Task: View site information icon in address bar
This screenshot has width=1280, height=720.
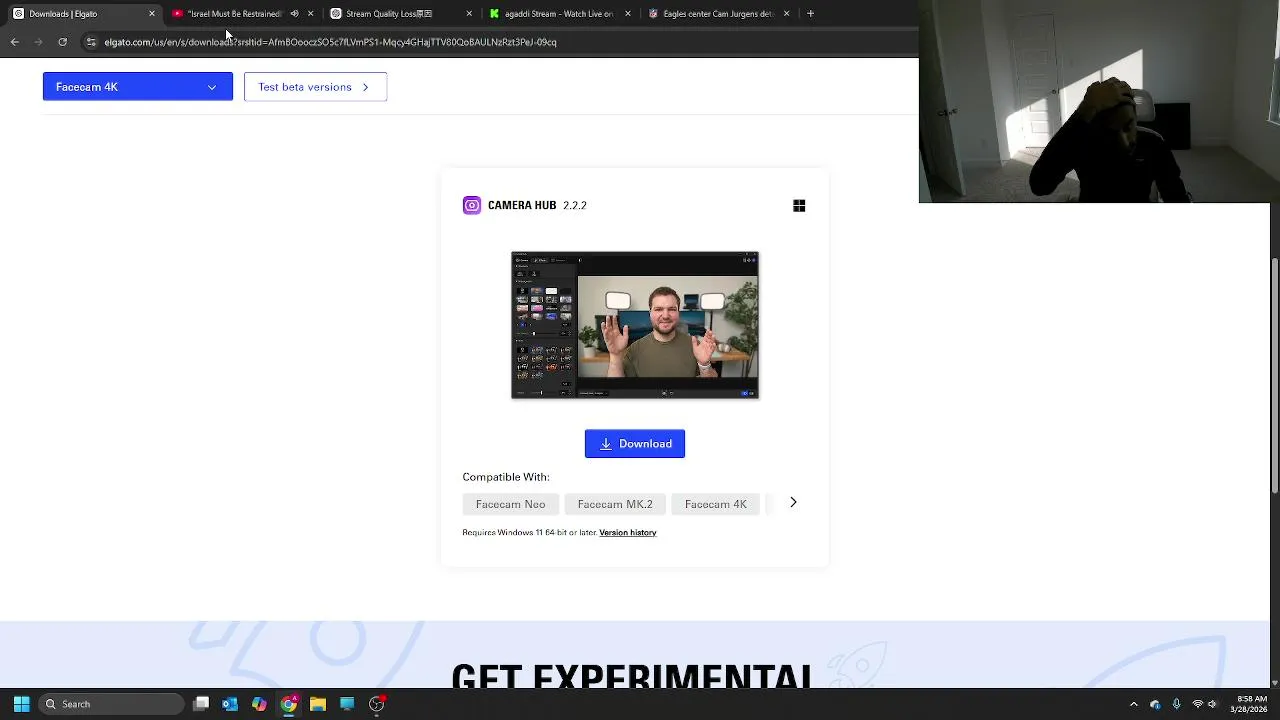Action: click(x=91, y=42)
